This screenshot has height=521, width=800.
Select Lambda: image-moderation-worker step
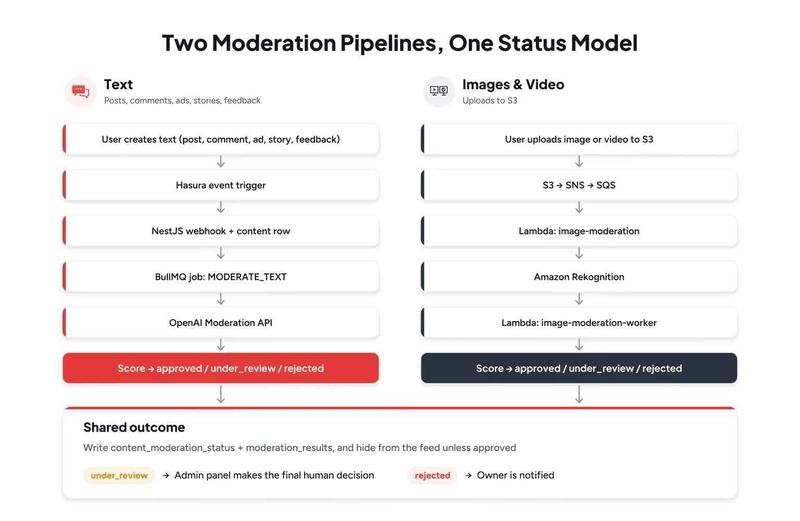coord(579,322)
